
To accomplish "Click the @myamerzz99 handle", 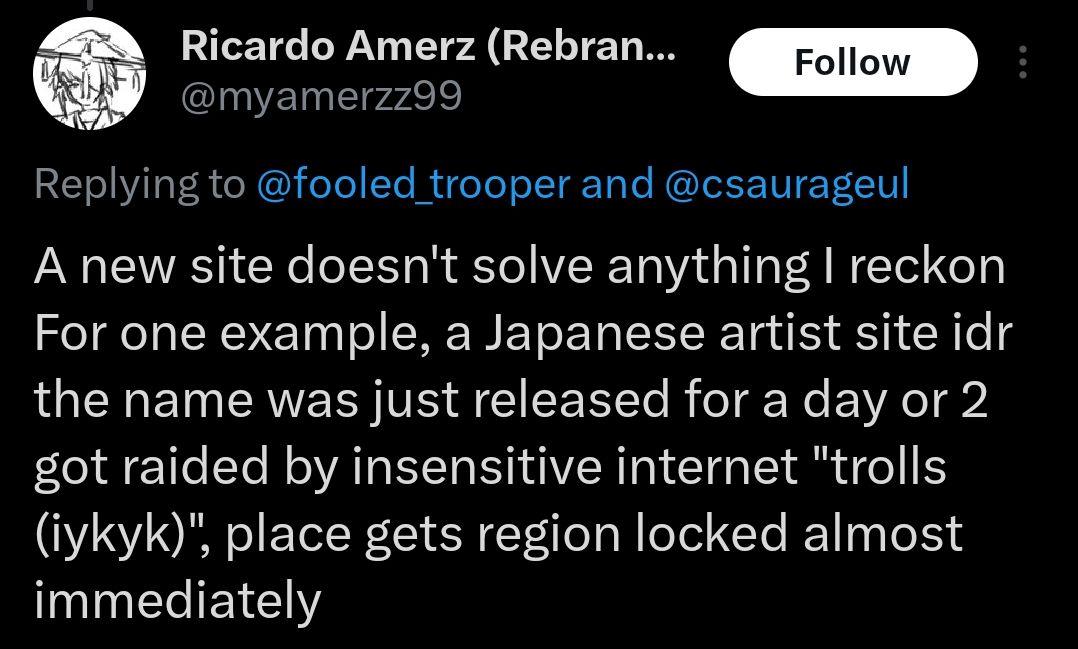I will tap(321, 97).
